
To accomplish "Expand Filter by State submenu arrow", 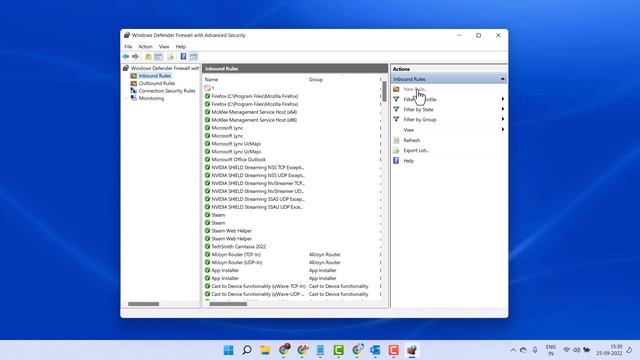I will (x=502, y=109).
